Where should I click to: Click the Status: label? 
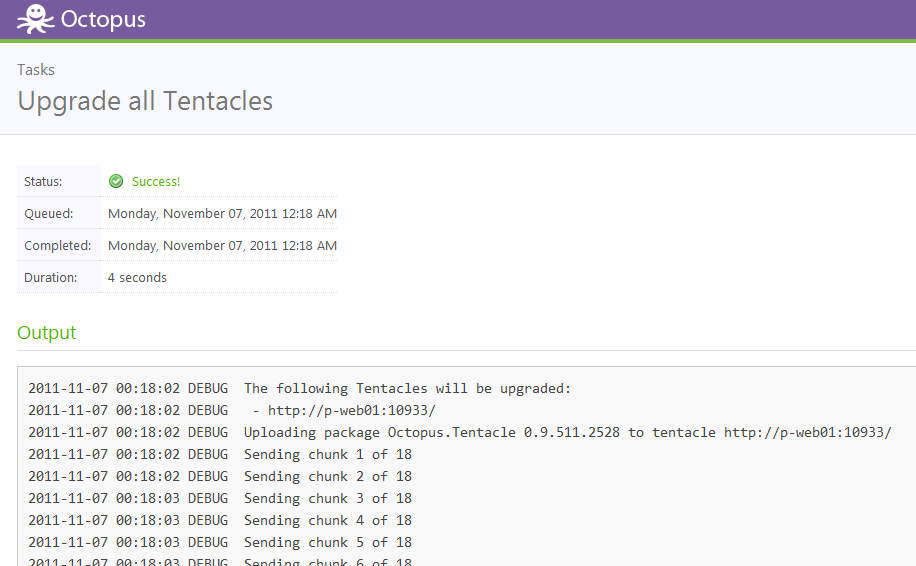[43, 182]
